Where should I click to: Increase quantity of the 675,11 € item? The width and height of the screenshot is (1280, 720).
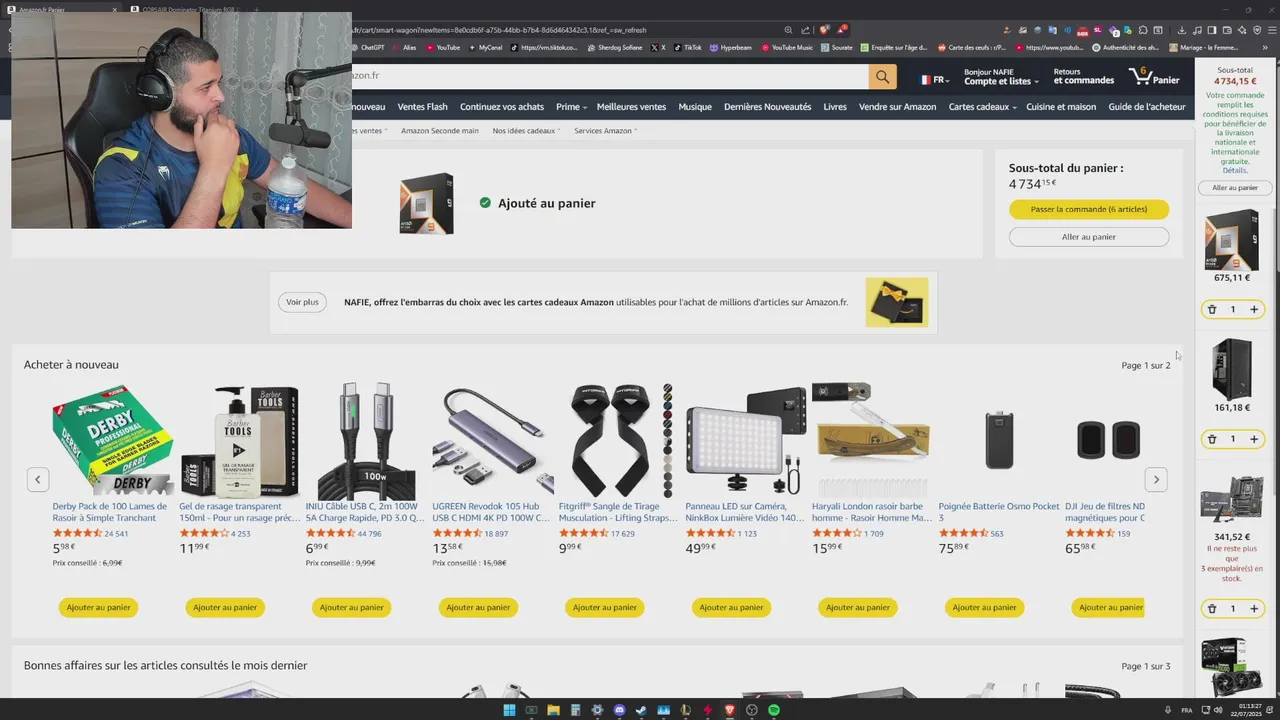(x=1254, y=310)
